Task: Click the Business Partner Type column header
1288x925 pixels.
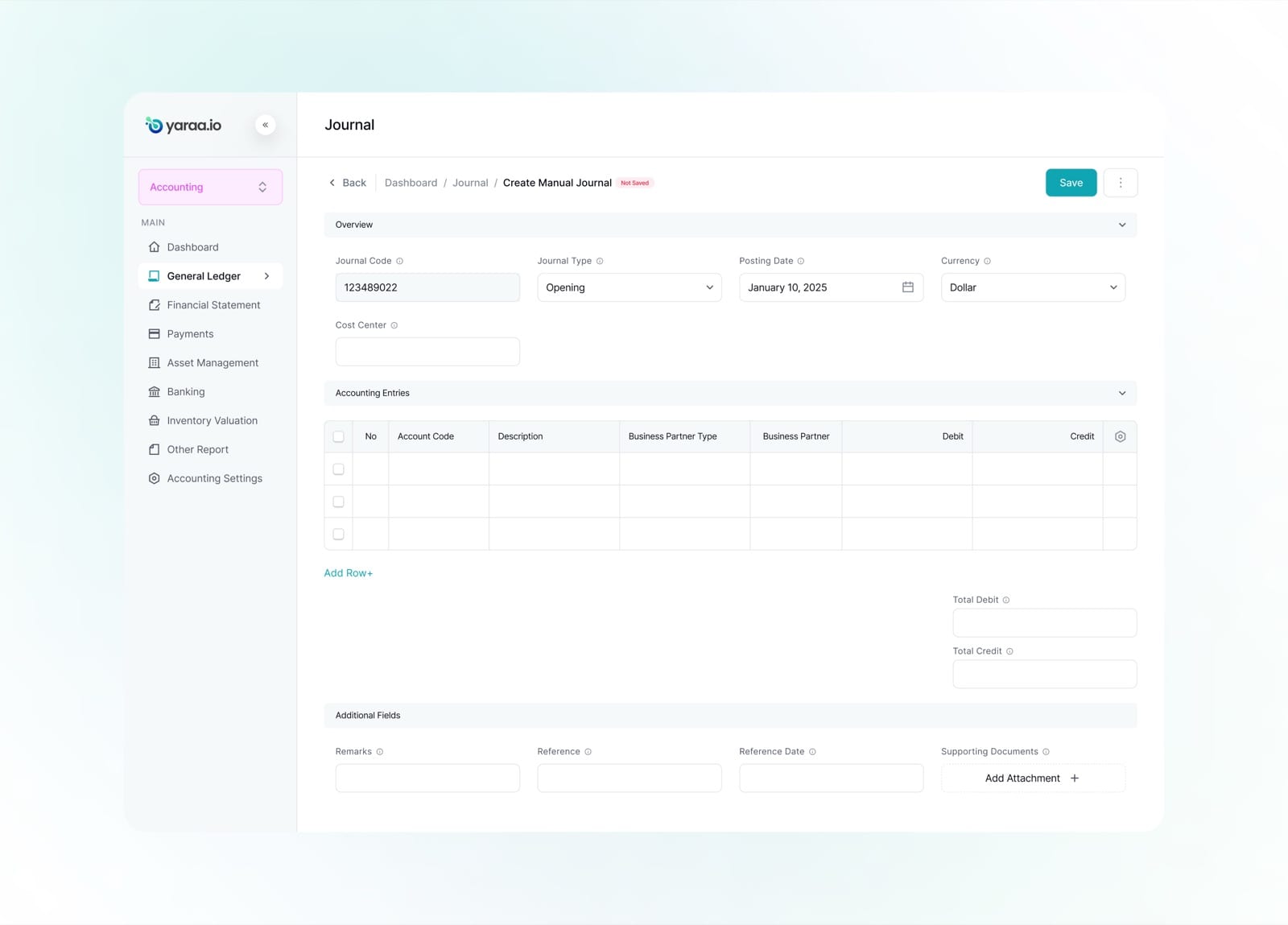Action: (685, 436)
